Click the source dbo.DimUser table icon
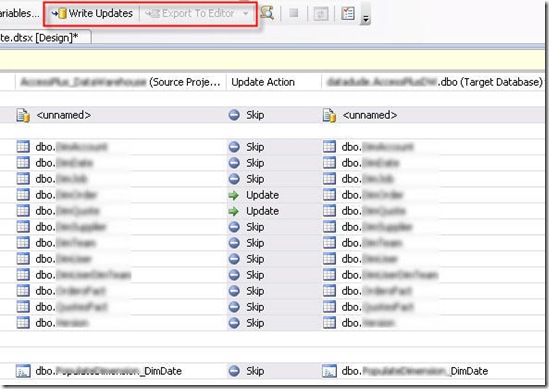 pyautogui.click(x=23, y=259)
